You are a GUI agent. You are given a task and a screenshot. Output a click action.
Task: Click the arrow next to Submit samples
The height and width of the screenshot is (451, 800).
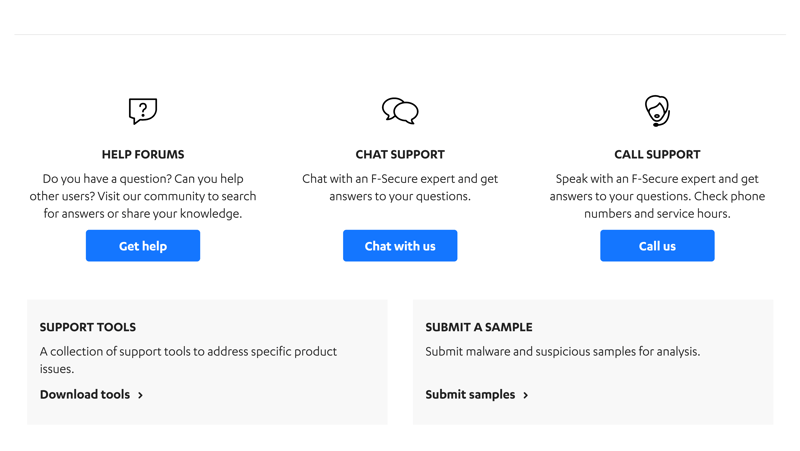click(526, 395)
